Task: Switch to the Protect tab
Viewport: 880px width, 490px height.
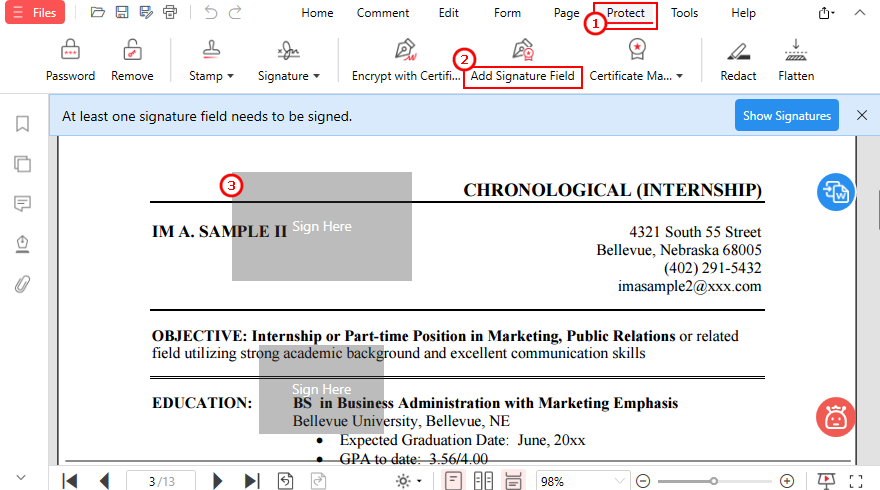Action: 625,13
